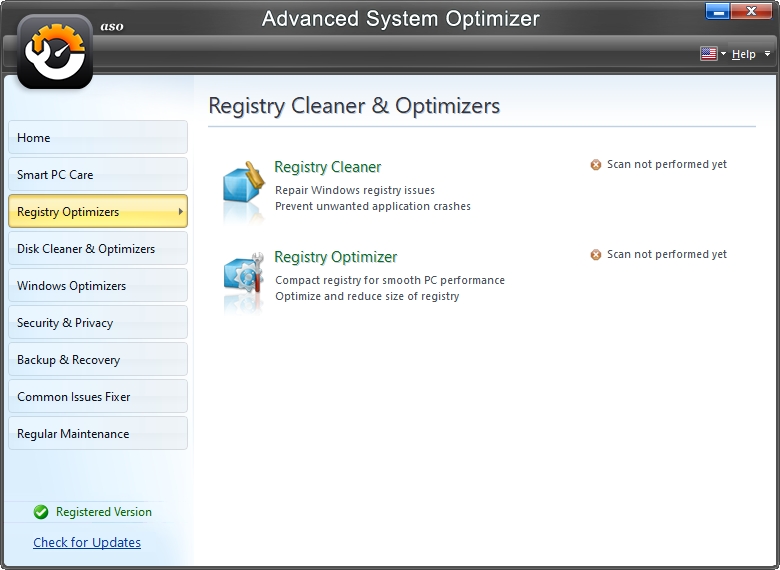The image size is (780, 570).
Task: Go to the Home section
Action: [x=98, y=137]
